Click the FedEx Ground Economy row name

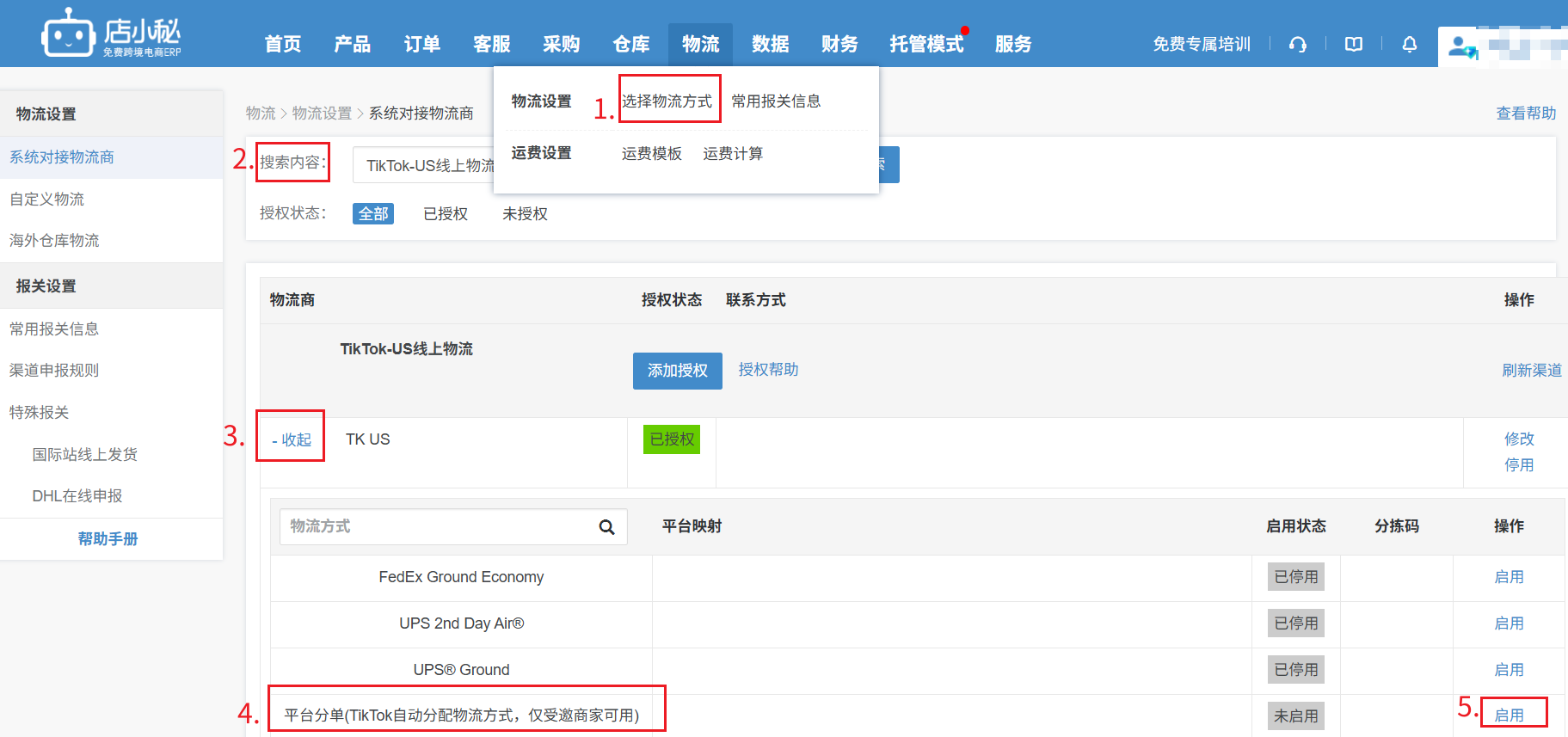461,577
